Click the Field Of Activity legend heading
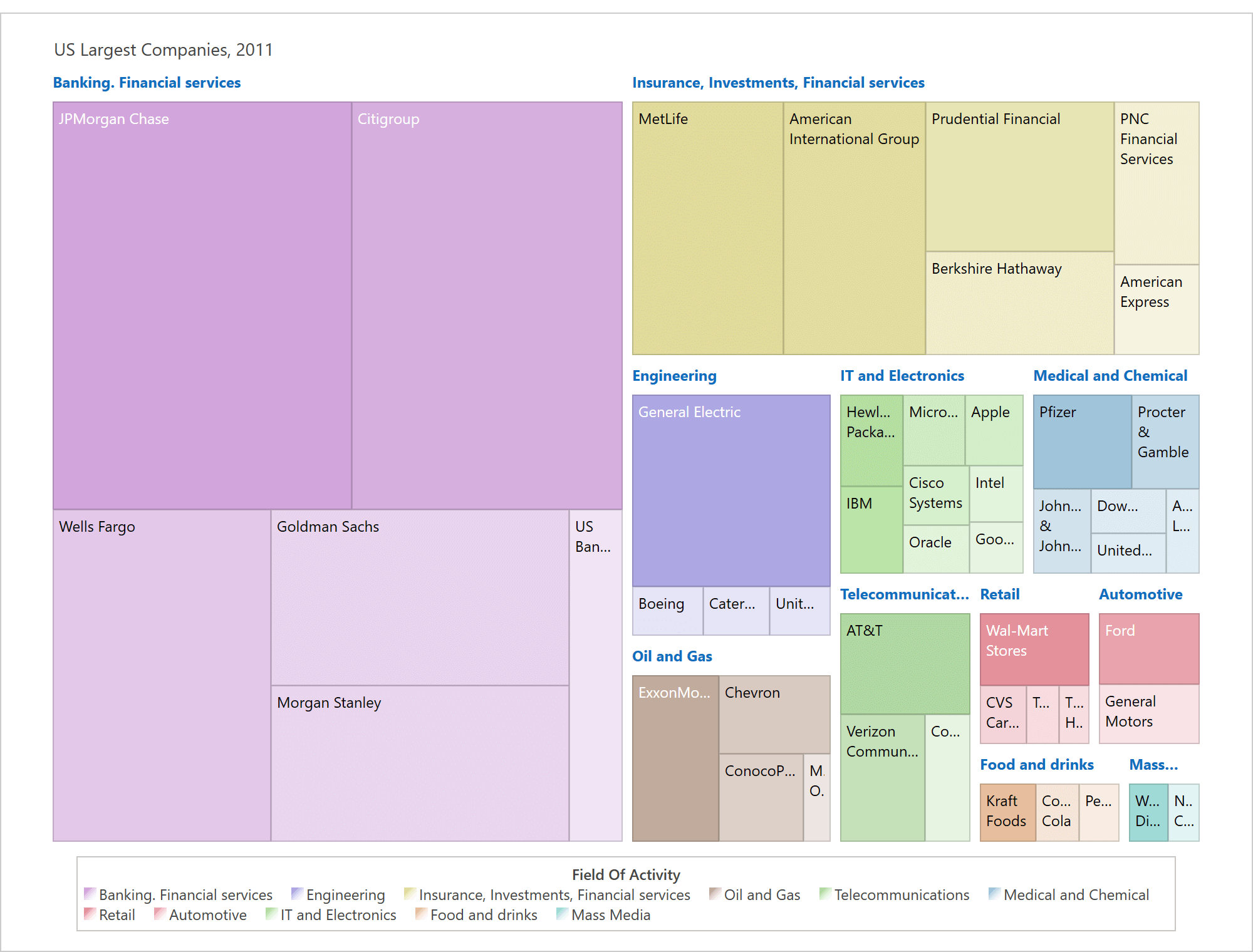The height and width of the screenshot is (952, 1253). pyautogui.click(x=626, y=874)
